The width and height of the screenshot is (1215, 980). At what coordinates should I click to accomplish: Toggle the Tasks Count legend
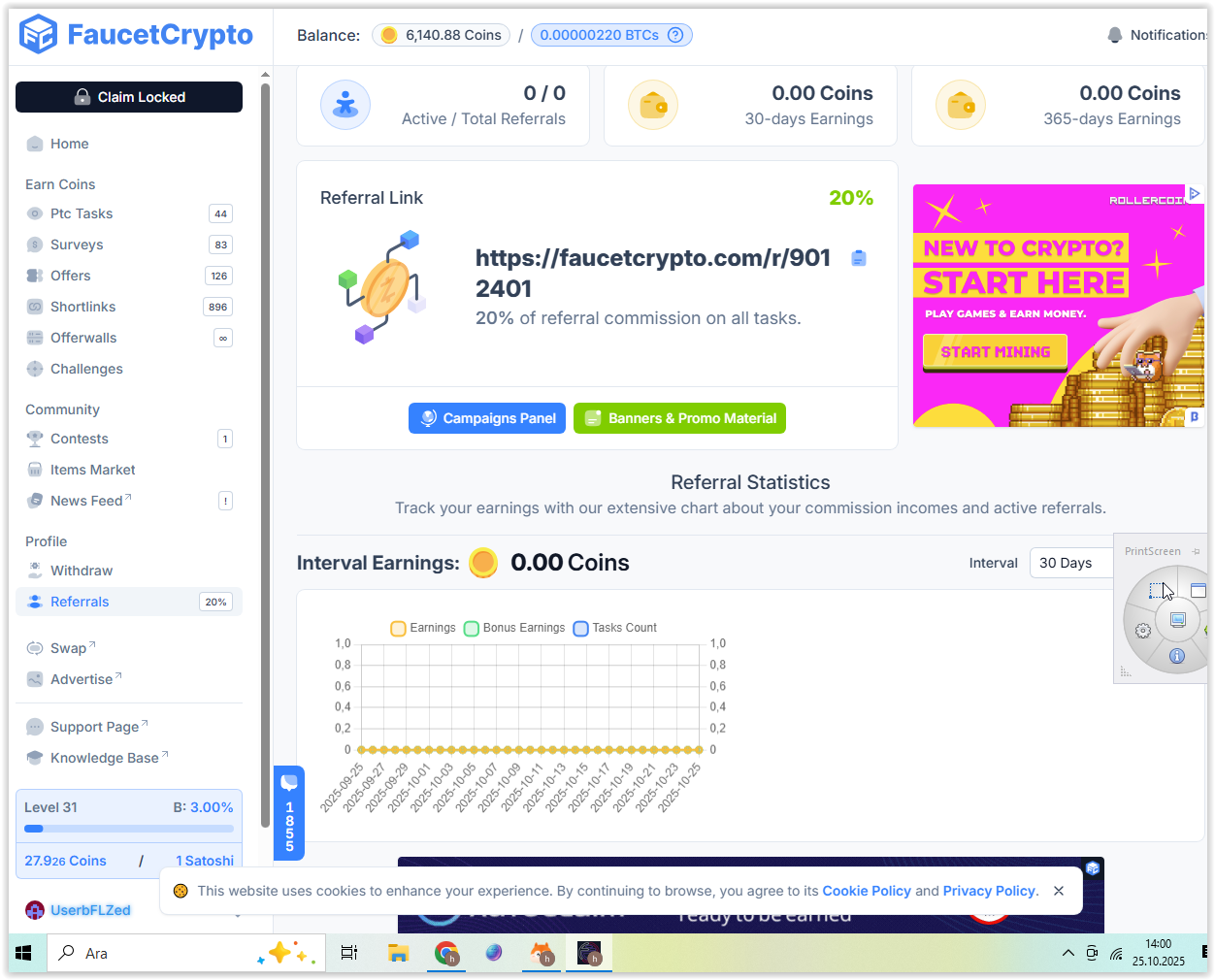pos(615,628)
